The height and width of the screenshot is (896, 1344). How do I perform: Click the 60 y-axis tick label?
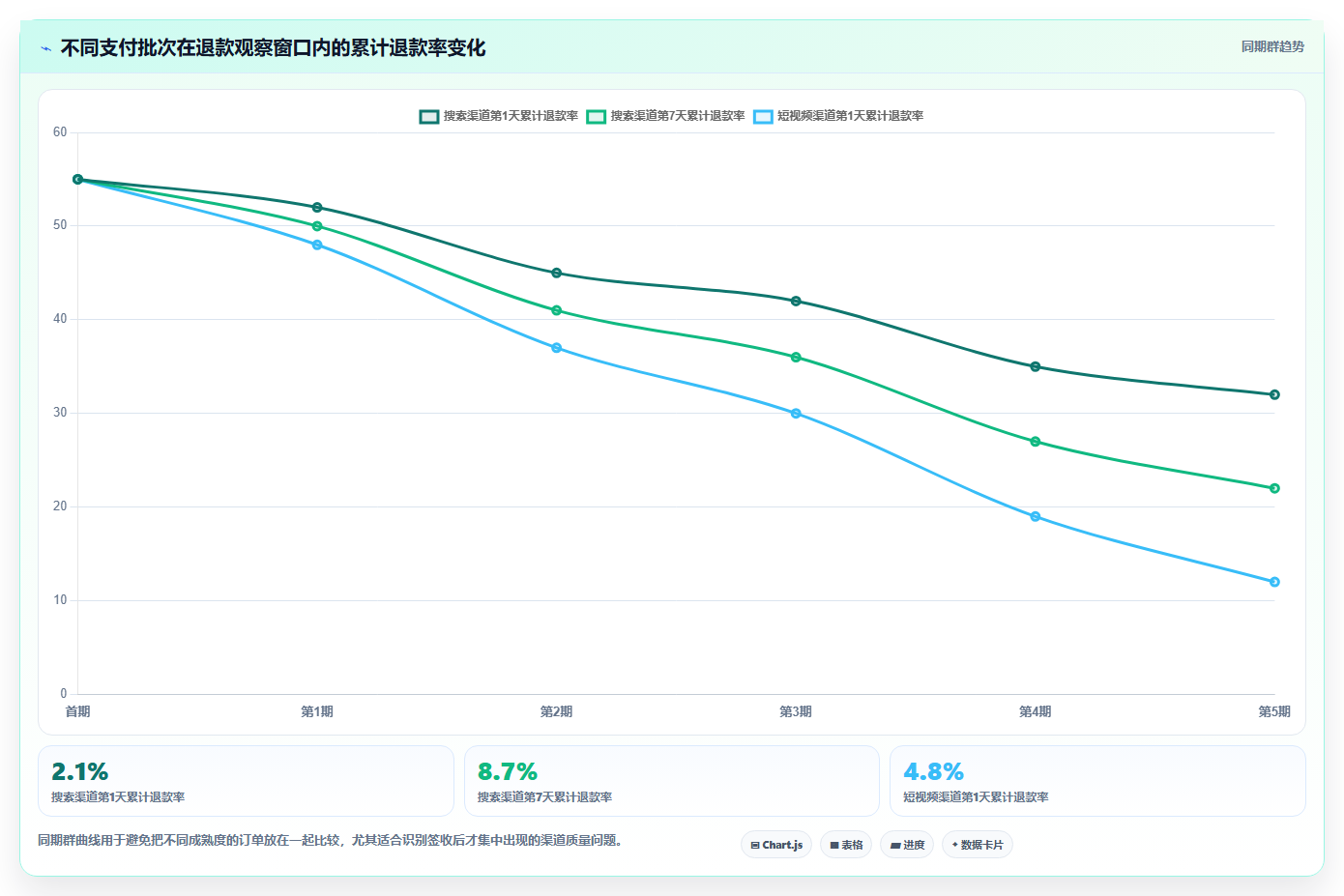coord(60,132)
